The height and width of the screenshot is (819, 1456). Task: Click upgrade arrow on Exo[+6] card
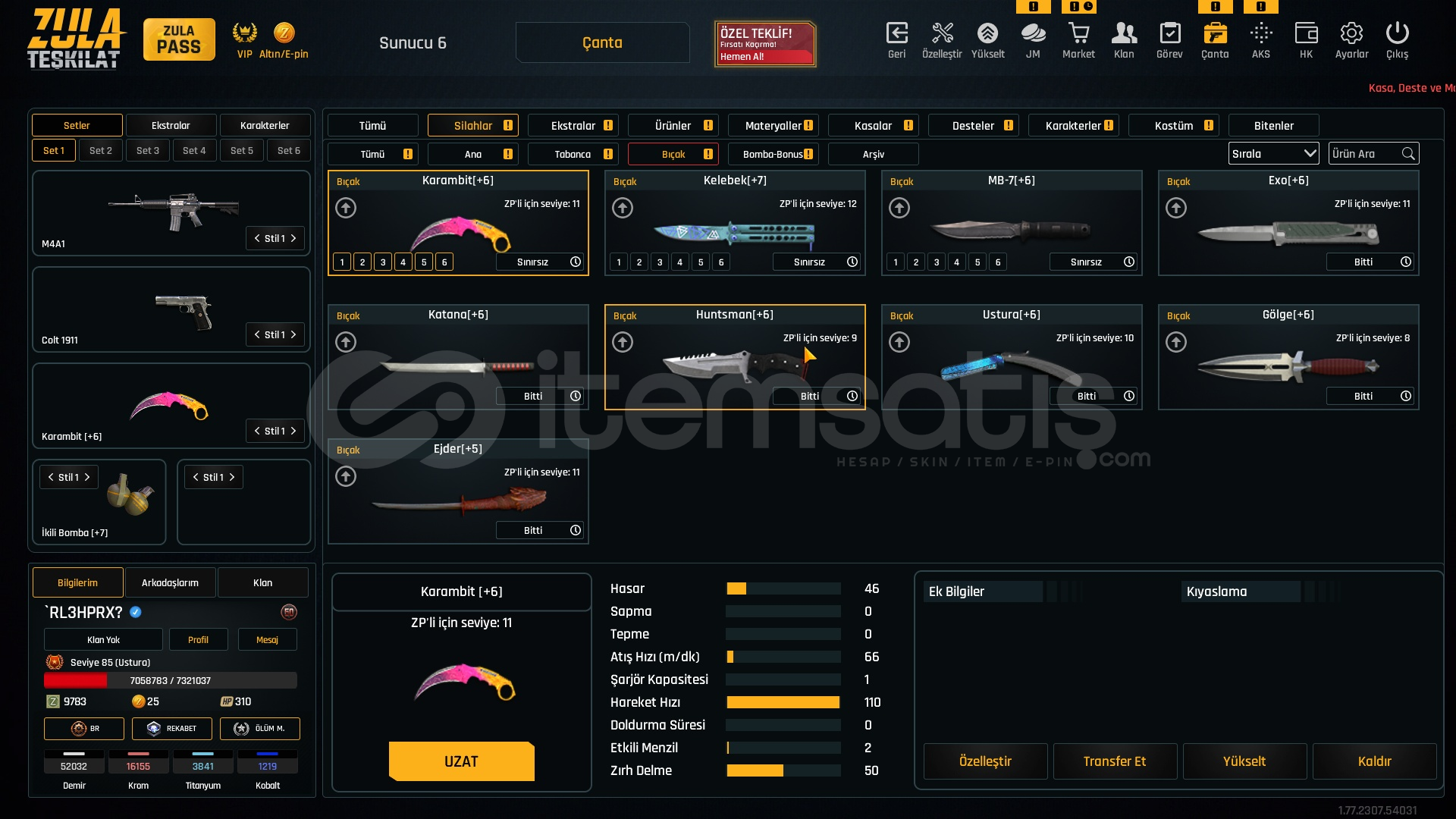pos(1176,208)
